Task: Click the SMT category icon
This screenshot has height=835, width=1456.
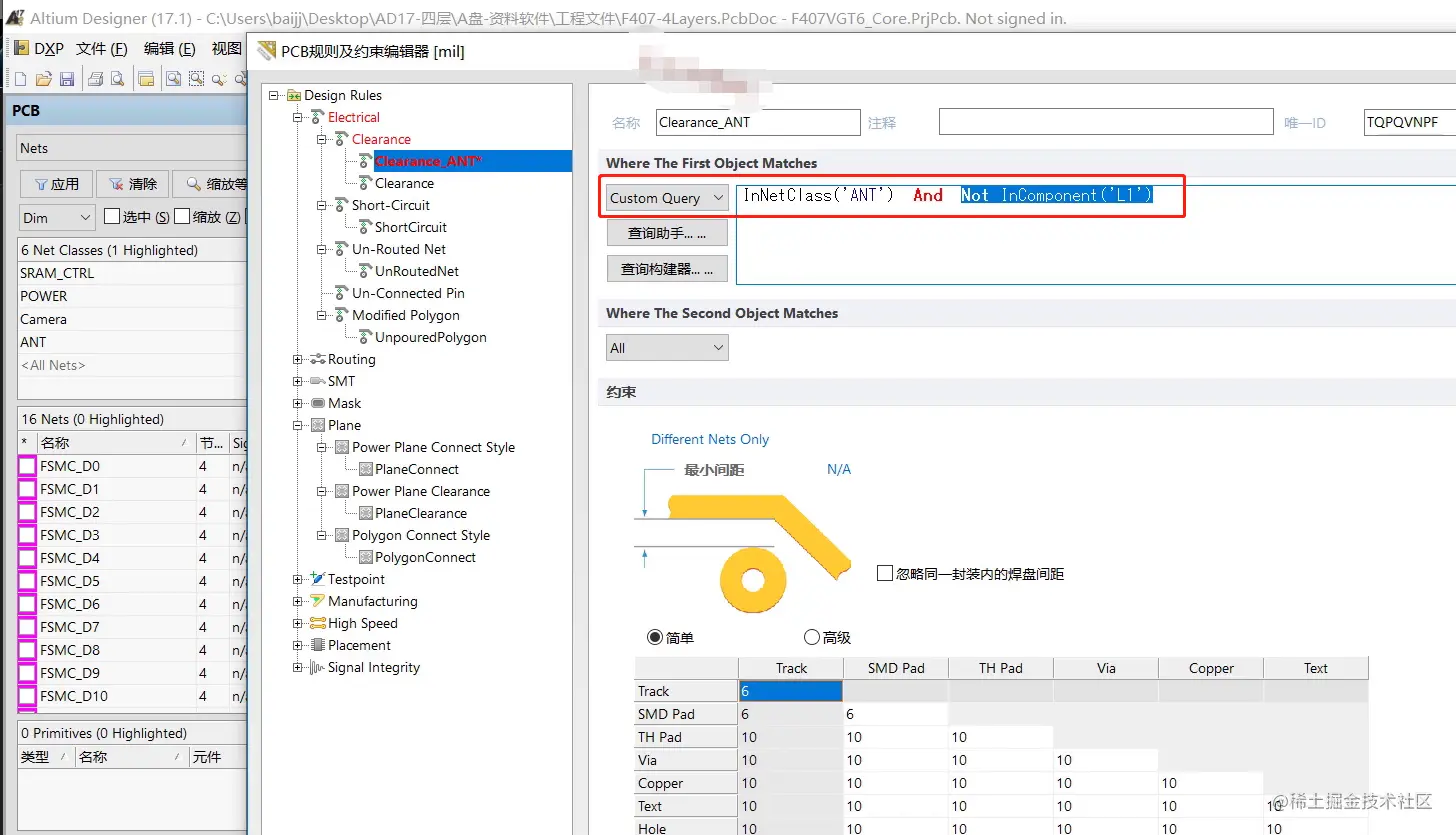Action: point(318,382)
